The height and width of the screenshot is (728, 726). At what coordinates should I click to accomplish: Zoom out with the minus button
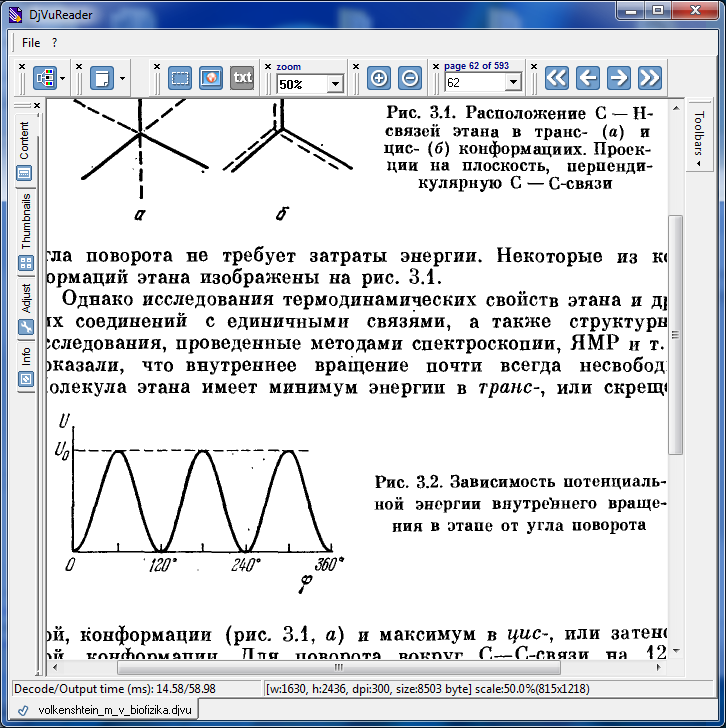410,78
